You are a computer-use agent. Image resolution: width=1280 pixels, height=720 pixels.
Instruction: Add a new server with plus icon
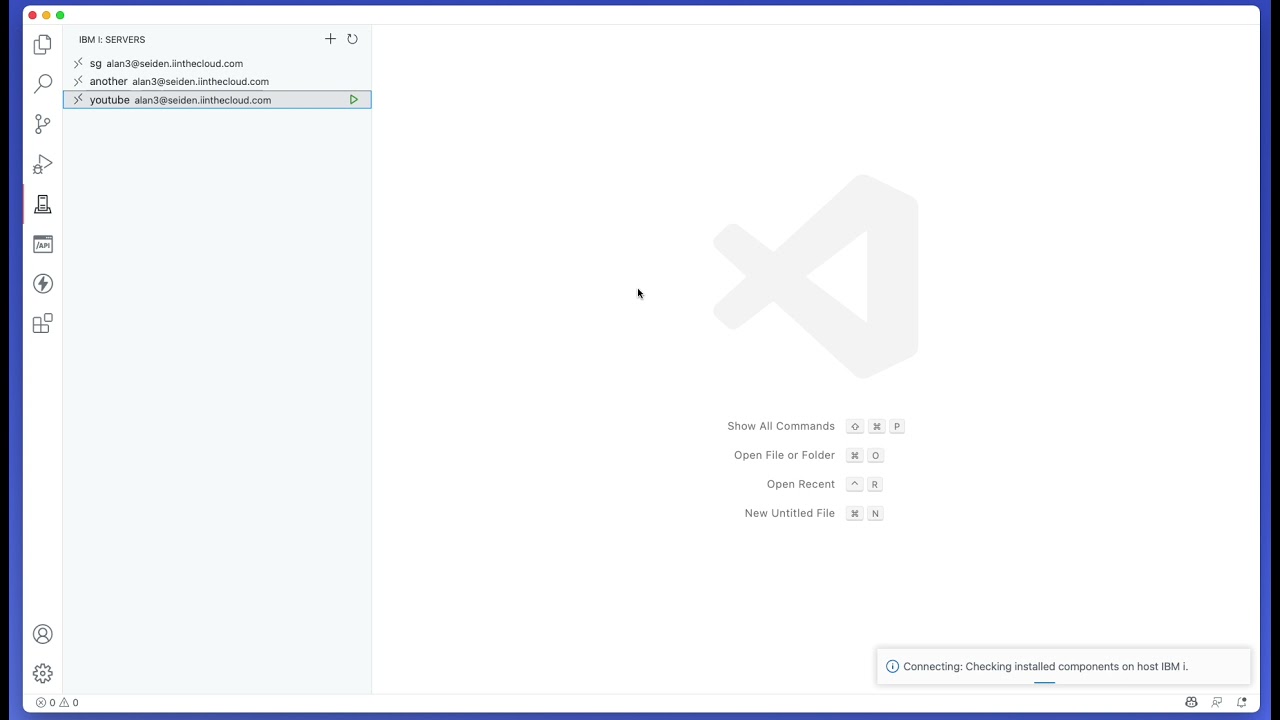pos(330,39)
